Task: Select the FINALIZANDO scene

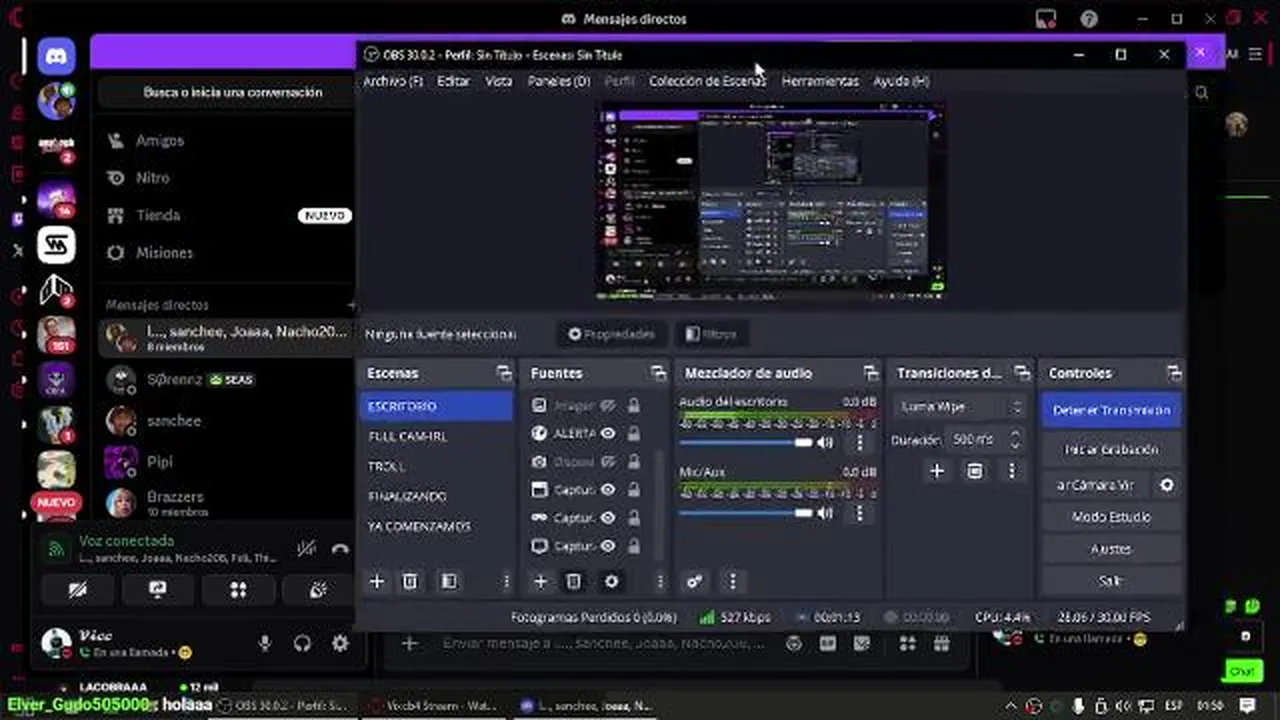Action: click(436, 496)
